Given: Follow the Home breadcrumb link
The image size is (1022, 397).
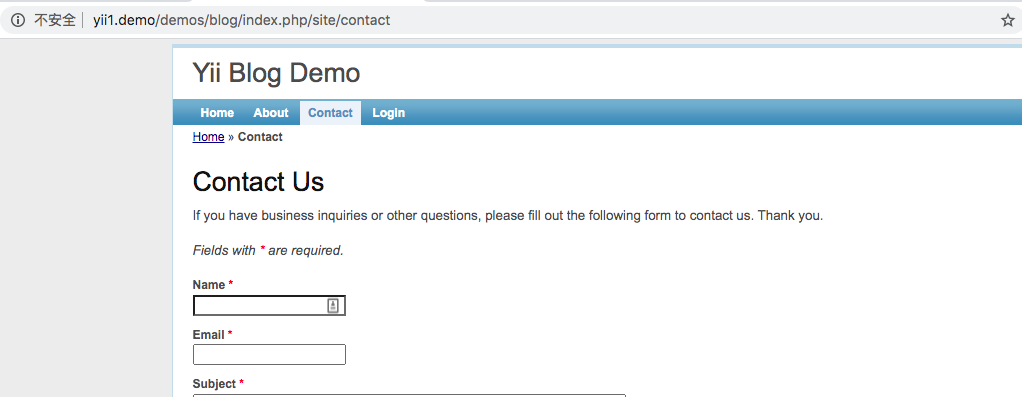Looking at the screenshot, I should point(209,137).
